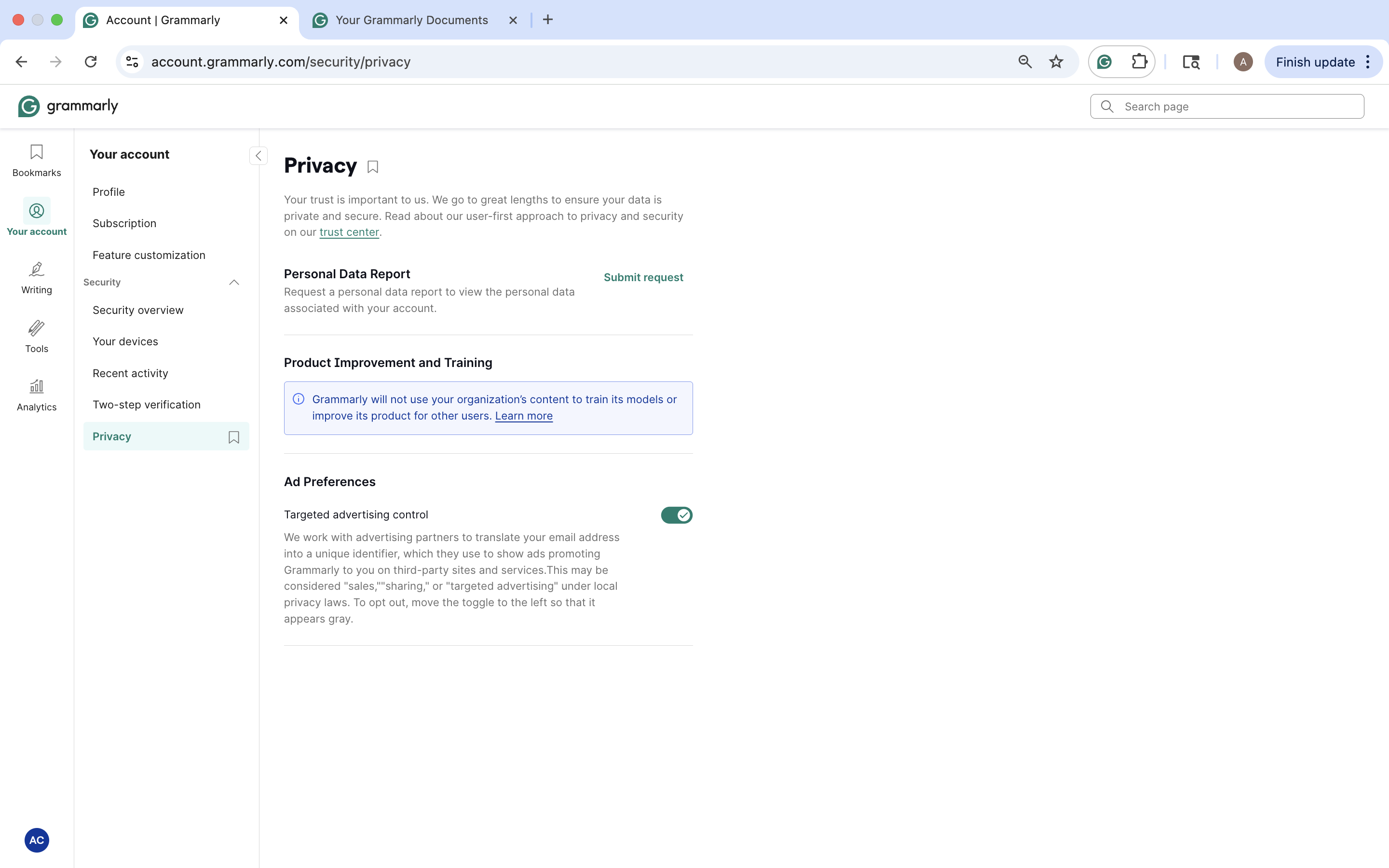Open the browser extensions puzzle icon
This screenshot has height=868, width=1389.
pos(1139,61)
